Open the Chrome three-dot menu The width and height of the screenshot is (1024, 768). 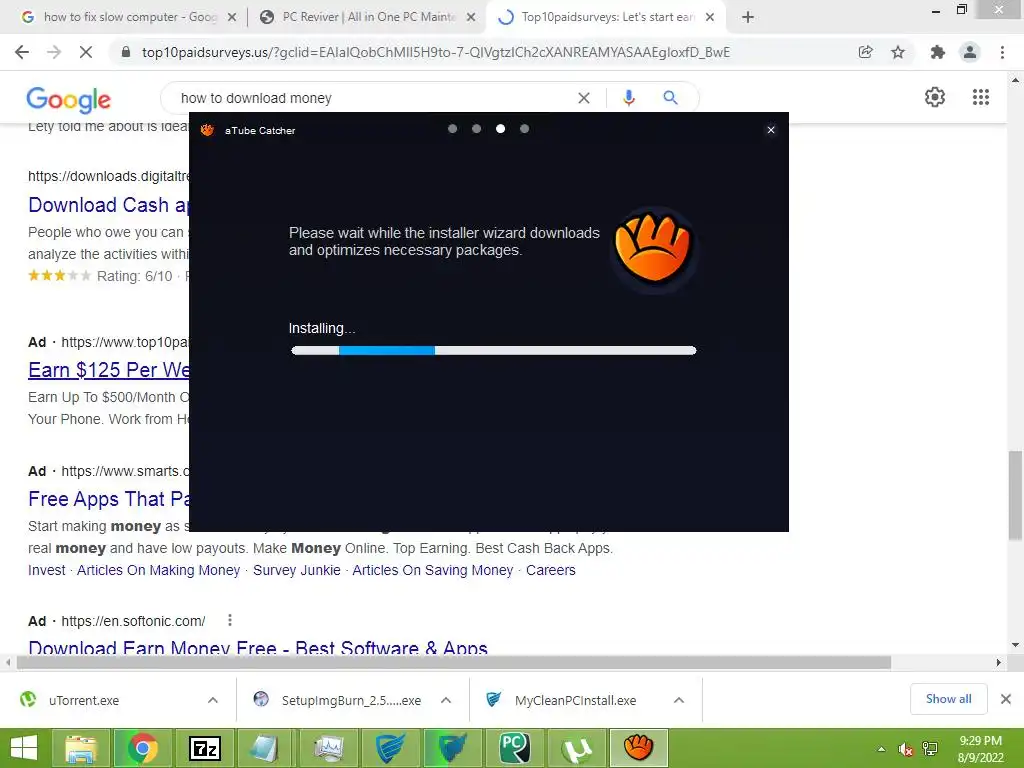click(x=1002, y=52)
